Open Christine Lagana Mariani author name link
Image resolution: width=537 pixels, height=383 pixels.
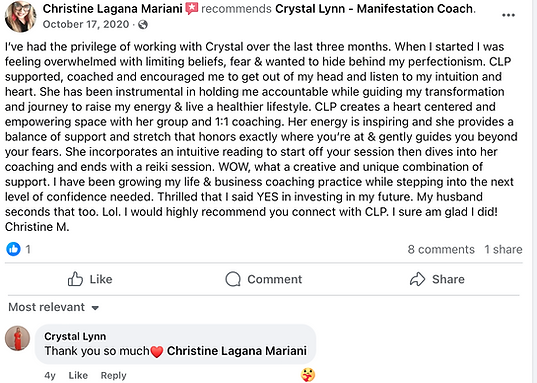pyautogui.click(x=112, y=9)
